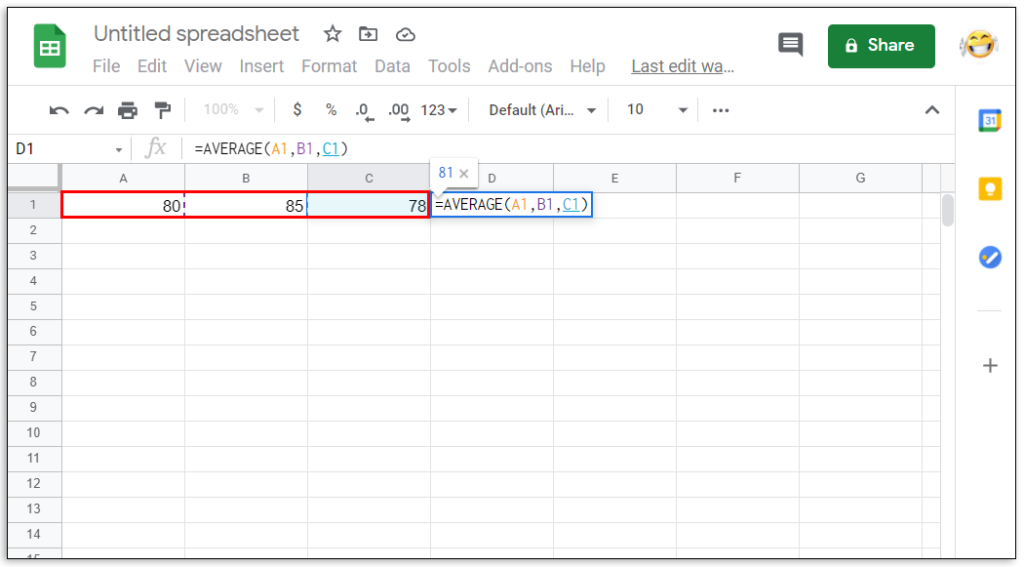This screenshot has width=1024, height=567.
Task: Open the Data menu
Action: (x=392, y=67)
